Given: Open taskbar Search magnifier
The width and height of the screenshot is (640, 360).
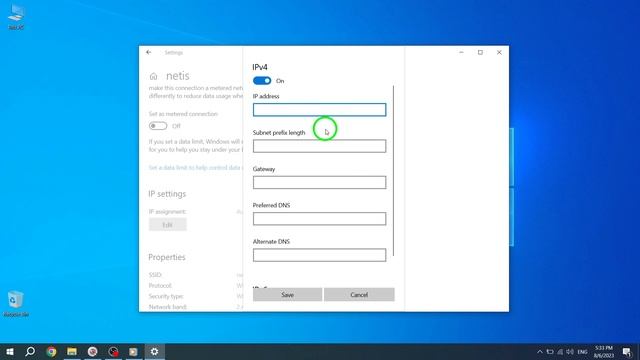Looking at the screenshot, I should [30, 351].
